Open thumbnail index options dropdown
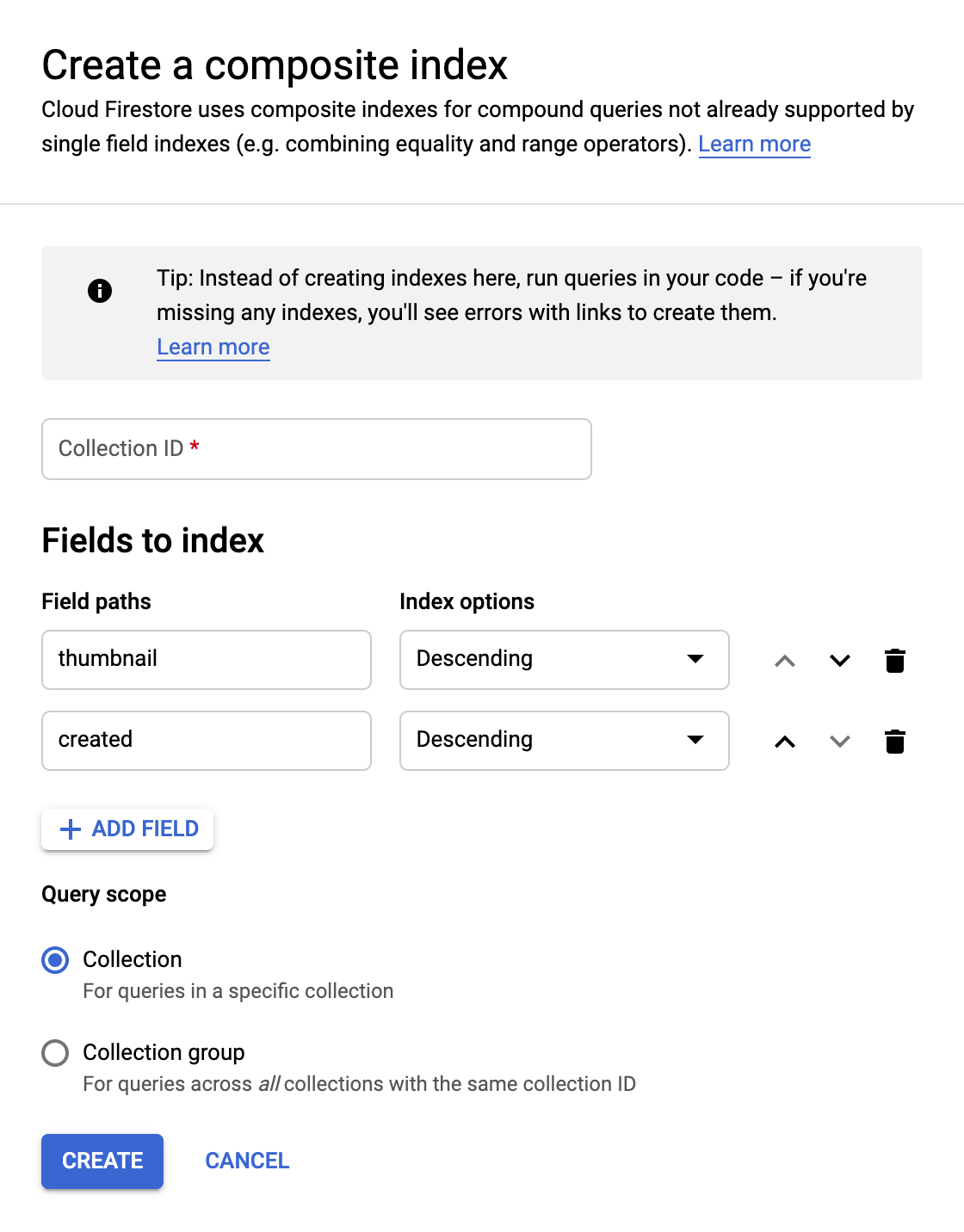 564,660
